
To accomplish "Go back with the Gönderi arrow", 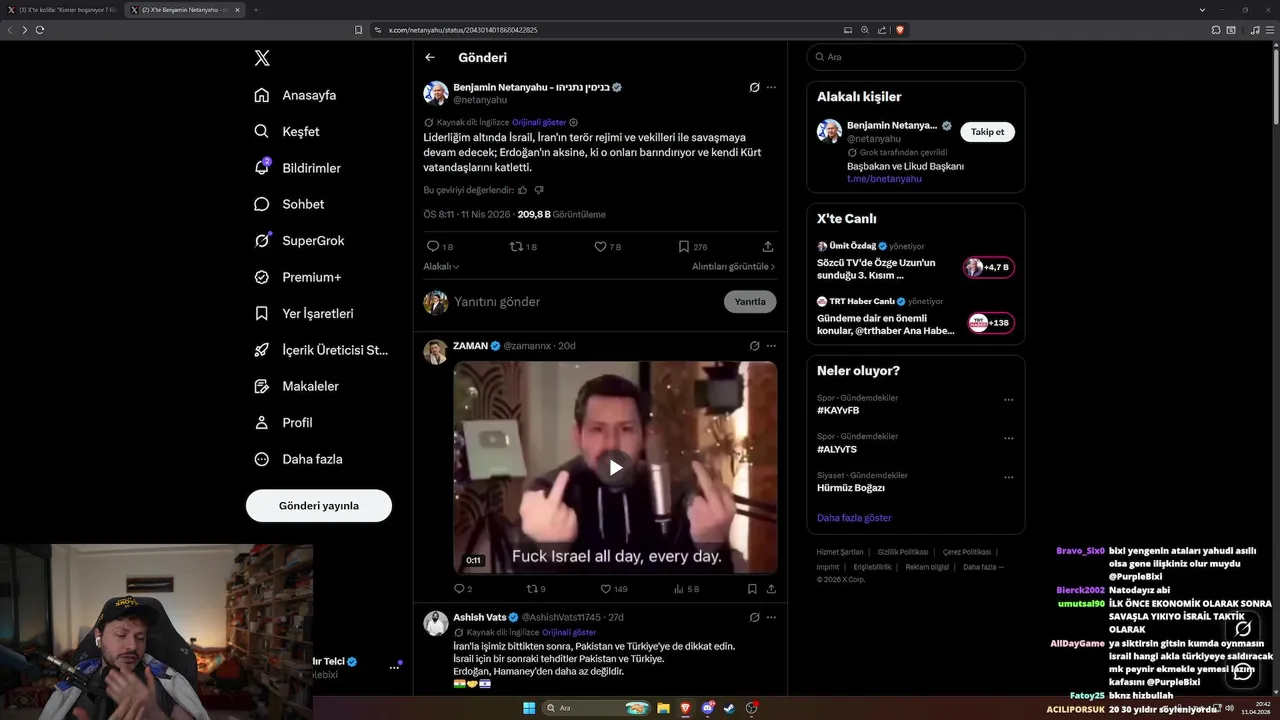I will [x=430, y=58].
